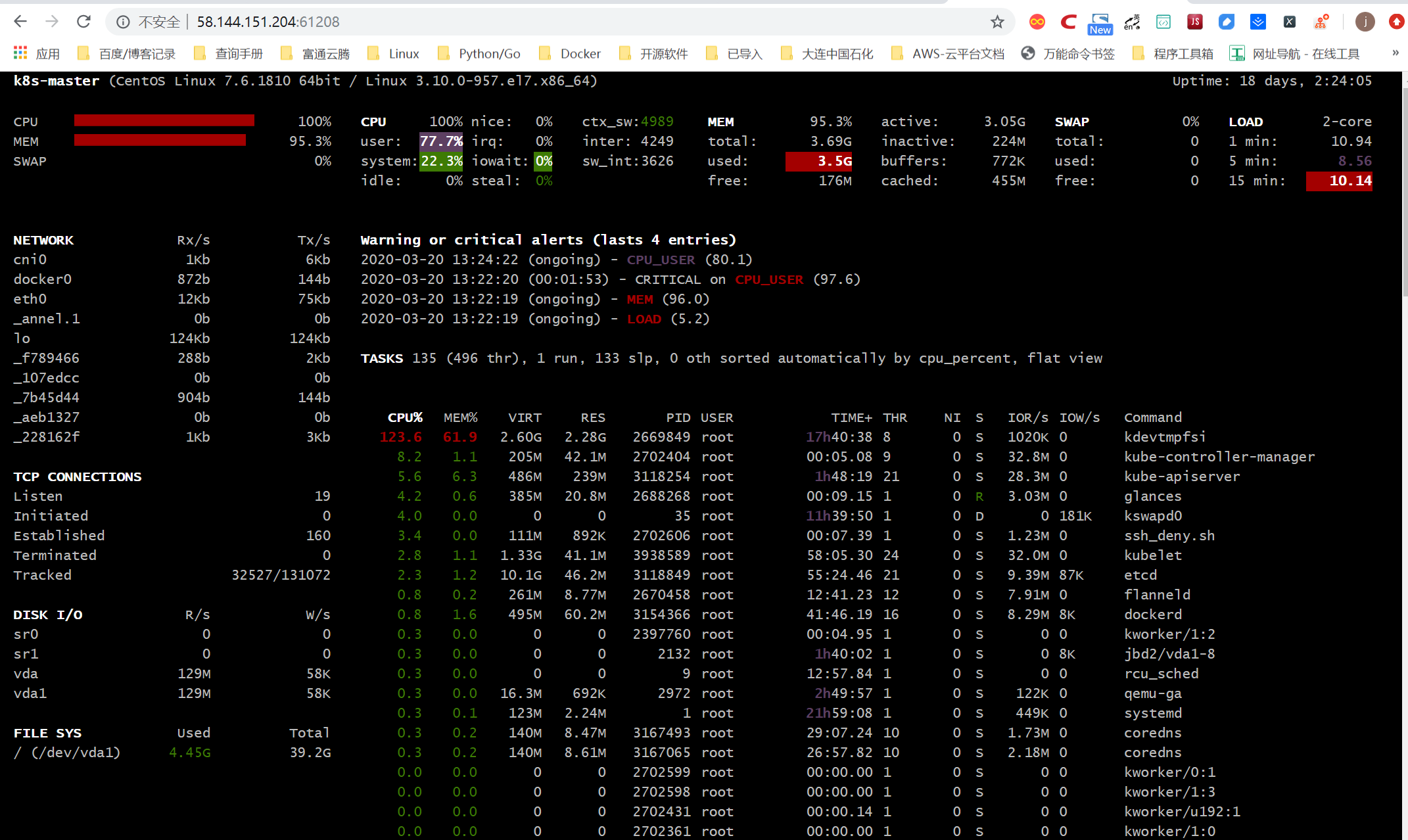This screenshot has width=1408, height=840.
Task: Click the kswapd0 process name
Action: pyautogui.click(x=1153, y=516)
